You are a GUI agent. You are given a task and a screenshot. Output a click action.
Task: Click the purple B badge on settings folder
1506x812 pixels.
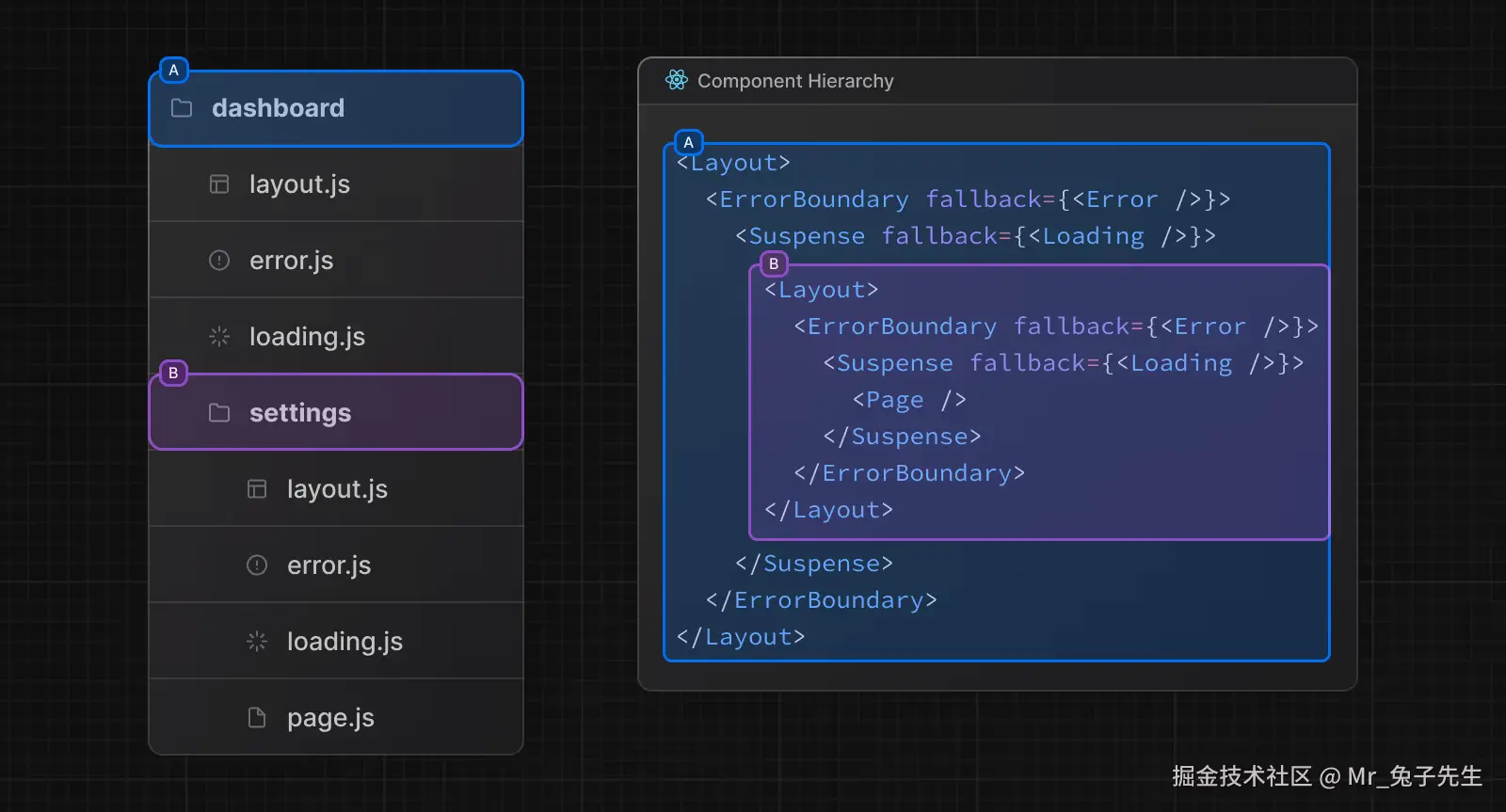(x=173, y=374)
